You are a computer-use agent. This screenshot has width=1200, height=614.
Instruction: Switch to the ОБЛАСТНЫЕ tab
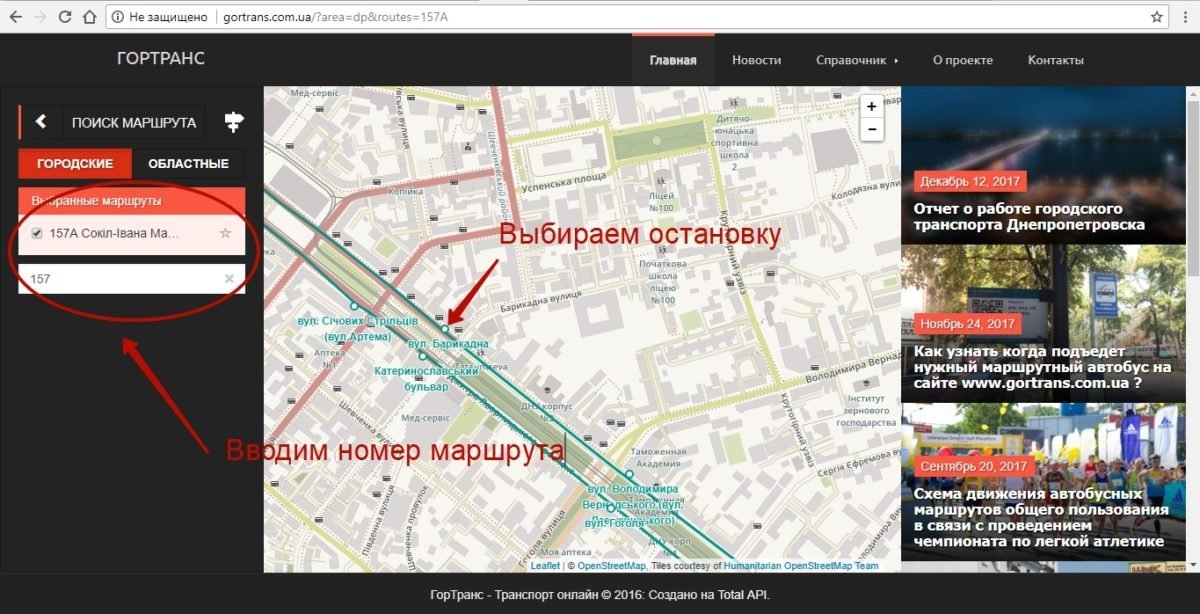189,163
